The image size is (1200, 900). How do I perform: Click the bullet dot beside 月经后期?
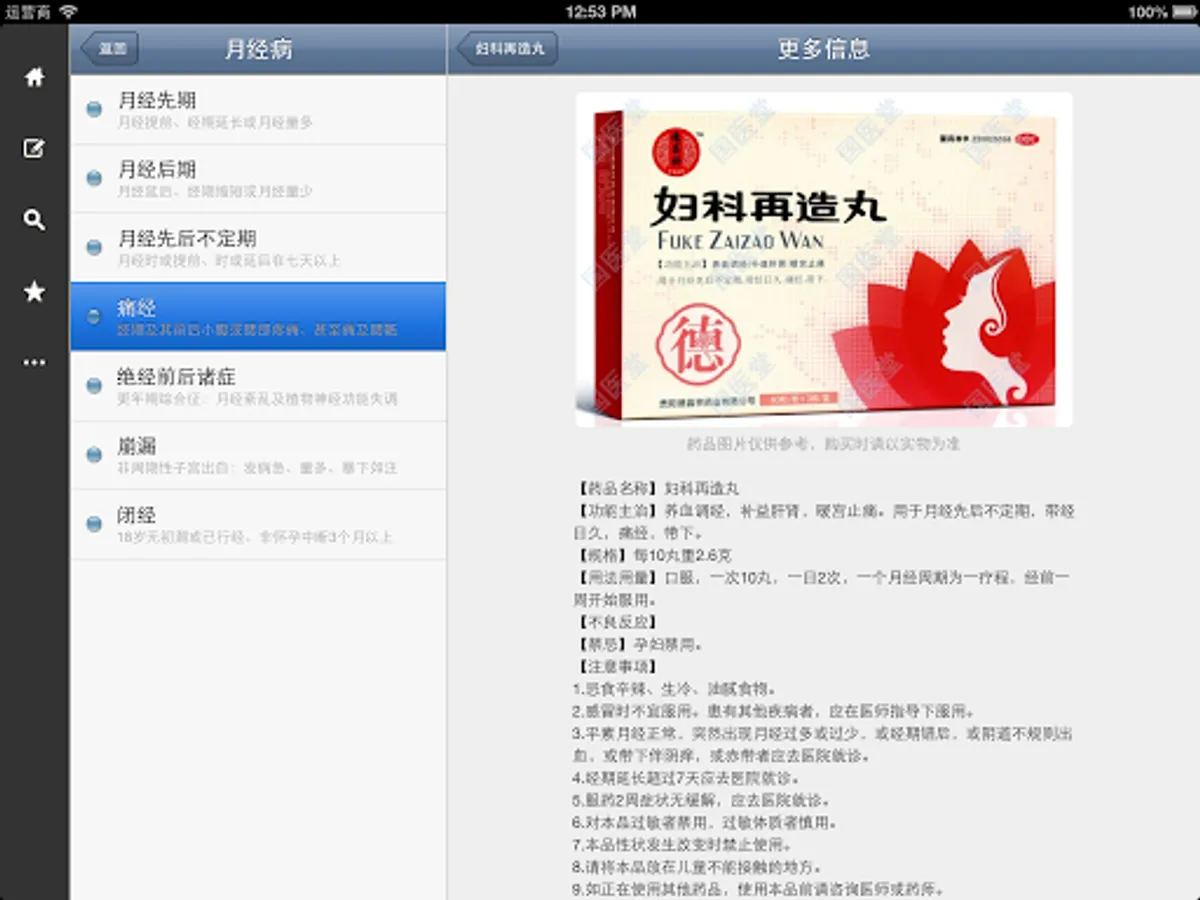tap(94, 178)
